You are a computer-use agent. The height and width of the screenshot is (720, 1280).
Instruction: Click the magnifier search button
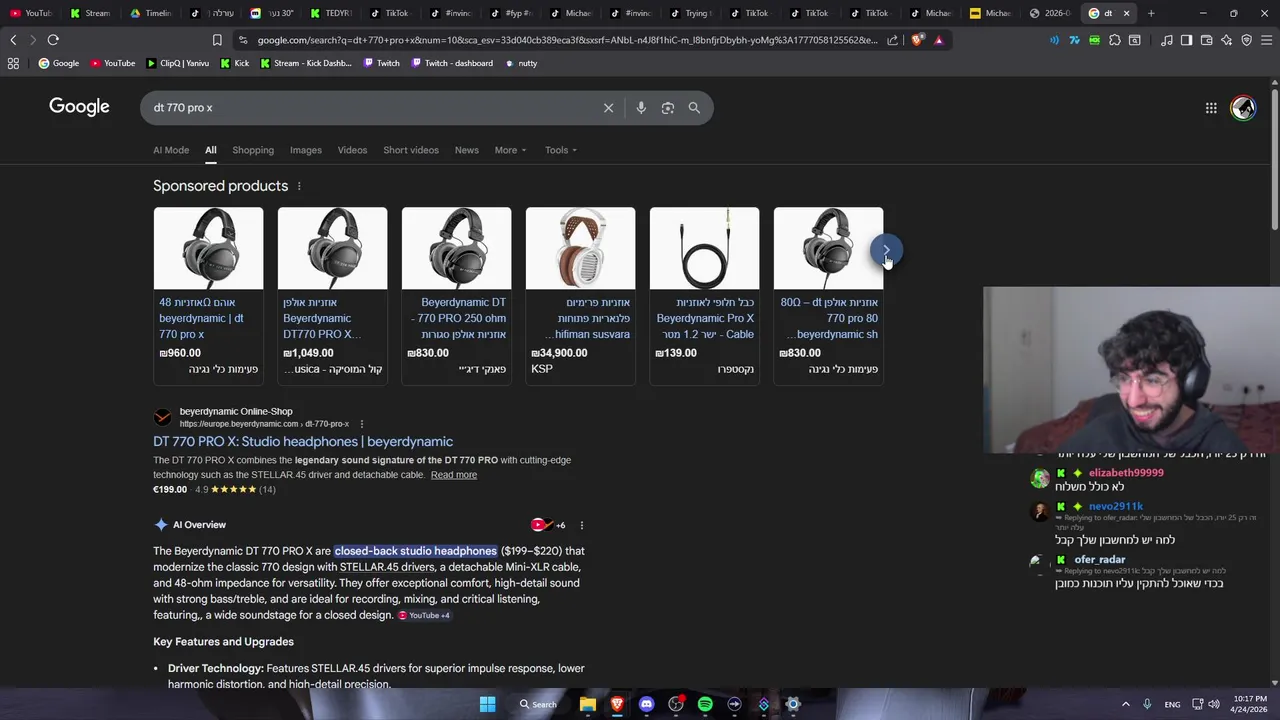[694, 108]
